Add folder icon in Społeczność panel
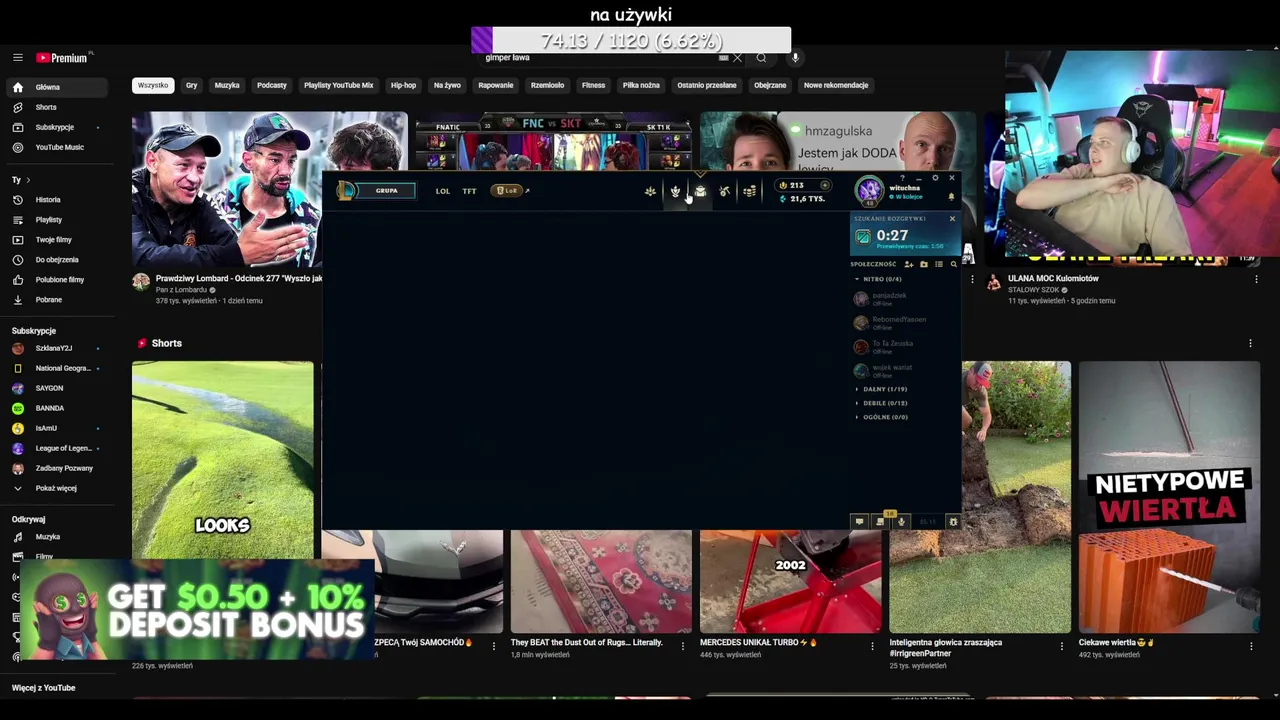1280x720 pixels. (924, 264)
